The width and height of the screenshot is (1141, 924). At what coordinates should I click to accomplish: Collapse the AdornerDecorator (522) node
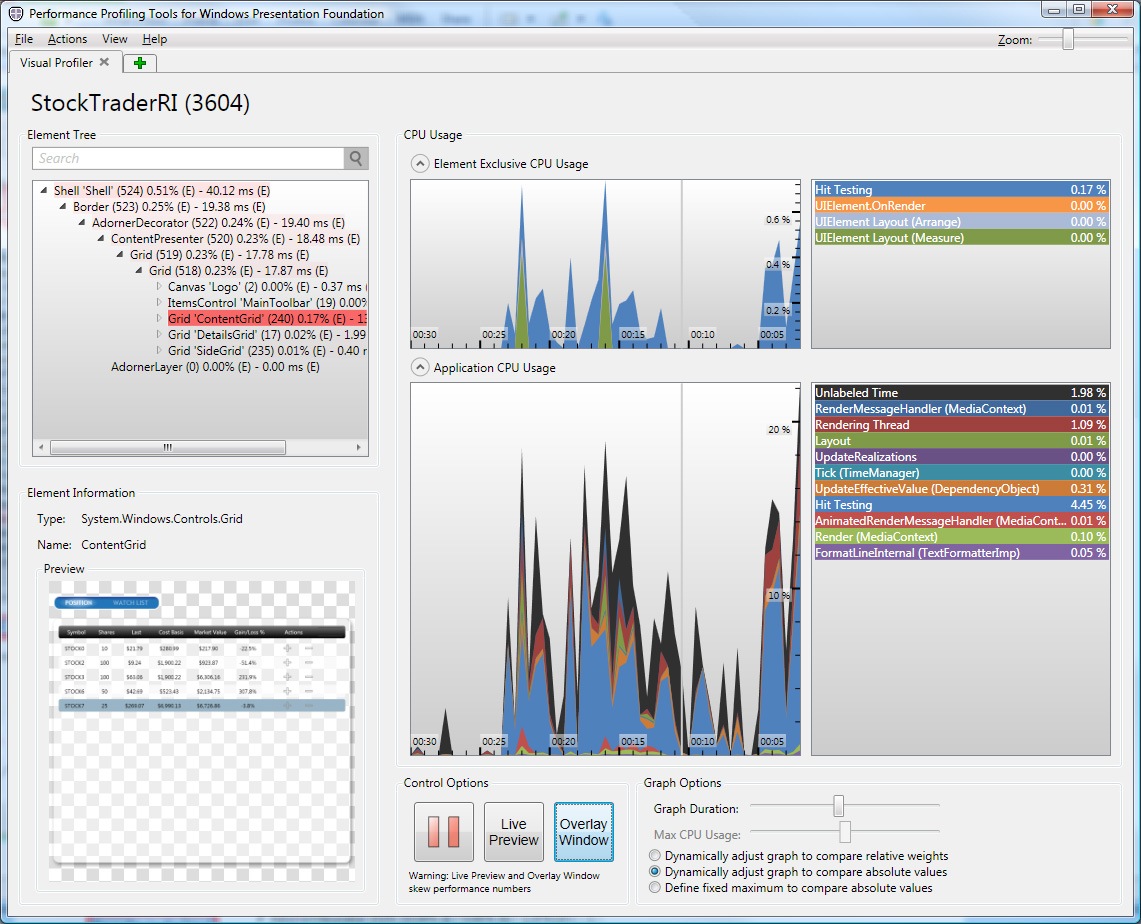82,223
